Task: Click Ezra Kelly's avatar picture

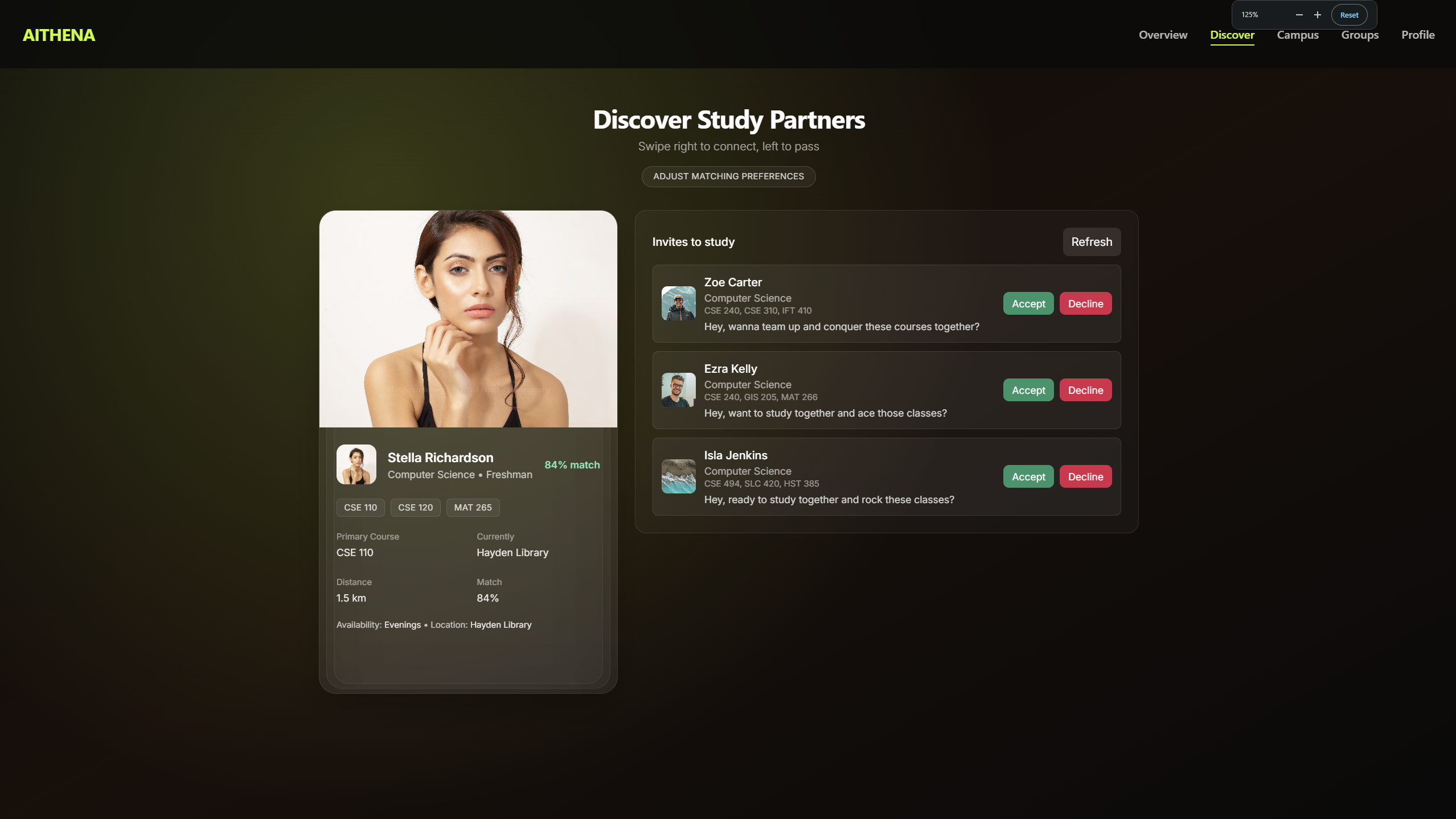Action: point(678,390)
